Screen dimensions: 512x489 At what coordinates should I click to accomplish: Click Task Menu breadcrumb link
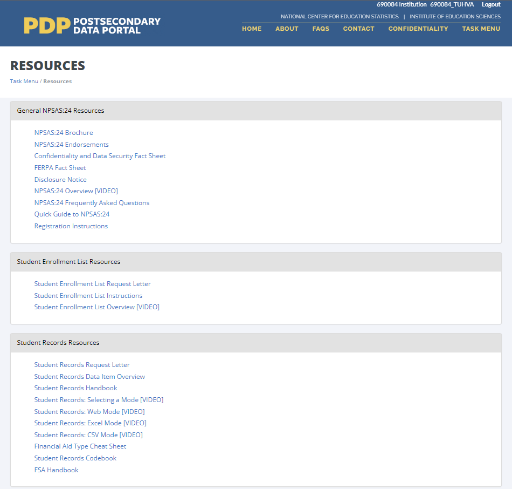coord(24,81)
